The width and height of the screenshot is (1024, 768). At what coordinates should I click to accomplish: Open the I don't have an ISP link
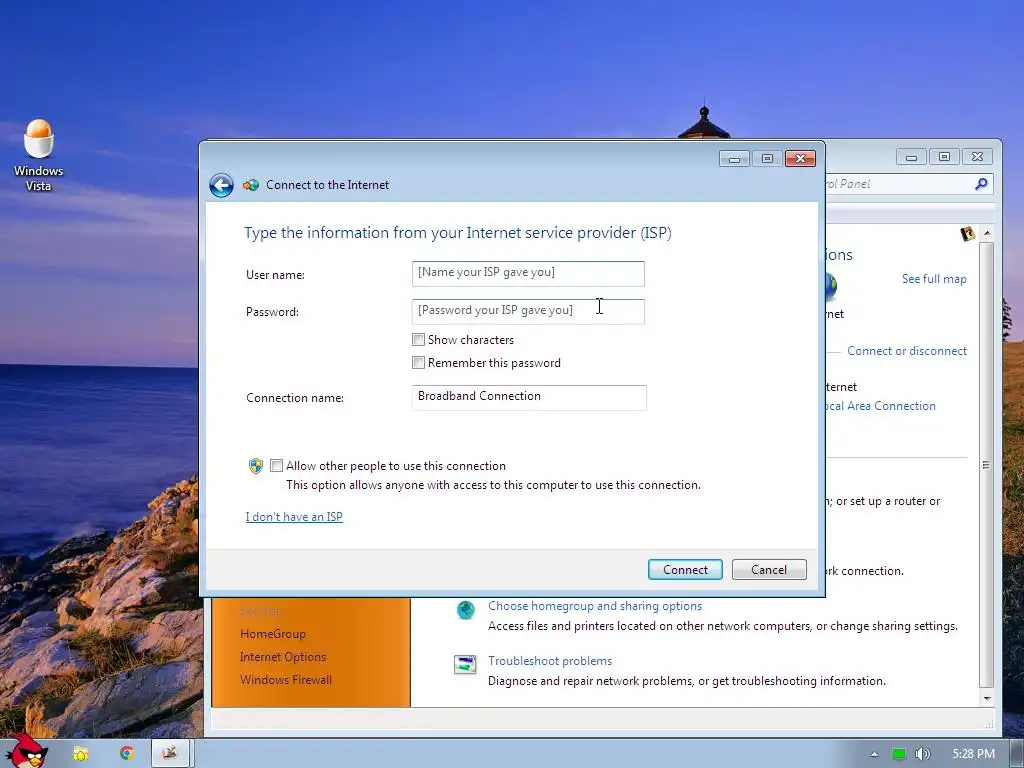(x=294, y=517)
